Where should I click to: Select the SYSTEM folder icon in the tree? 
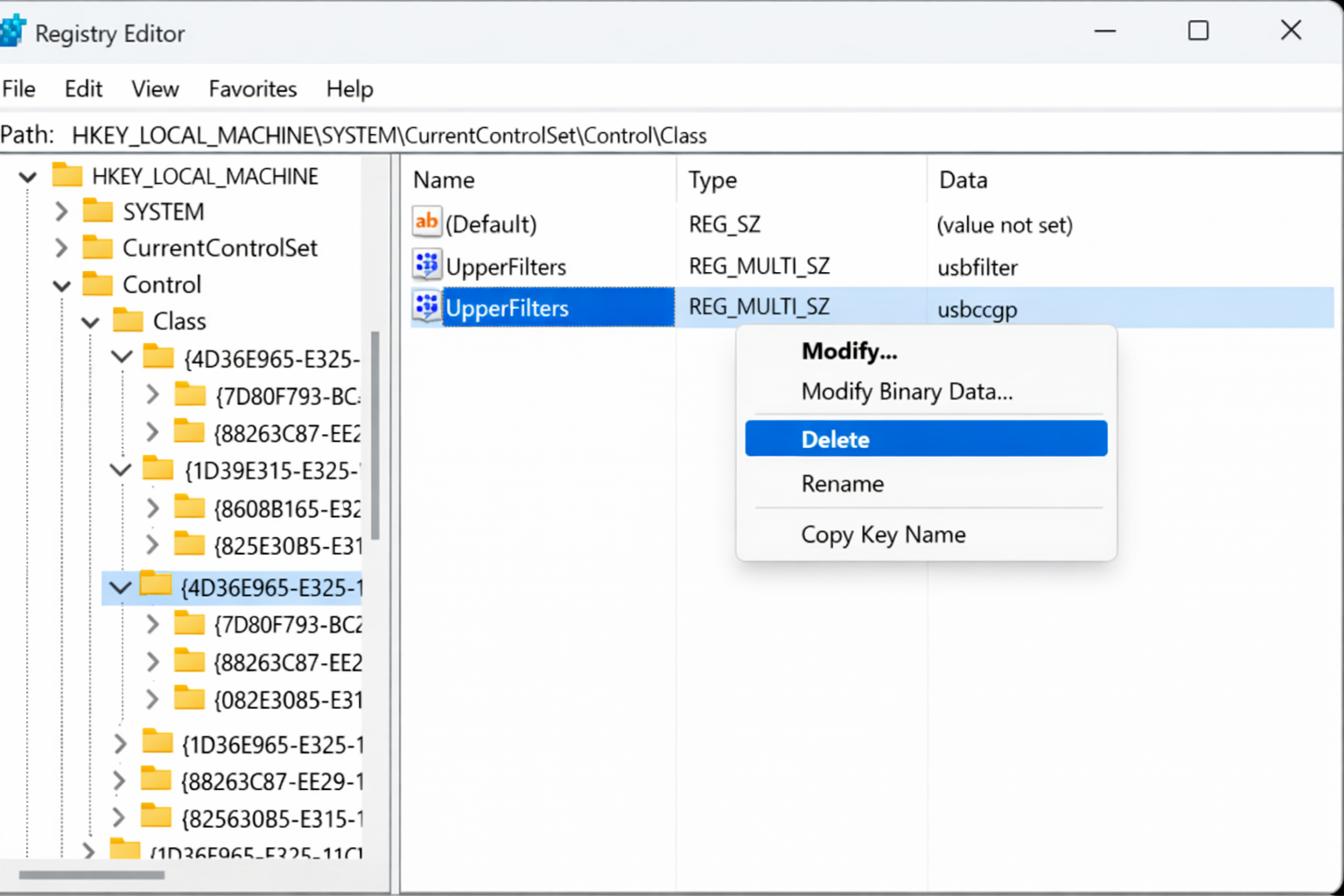click(x=98, y=211)
